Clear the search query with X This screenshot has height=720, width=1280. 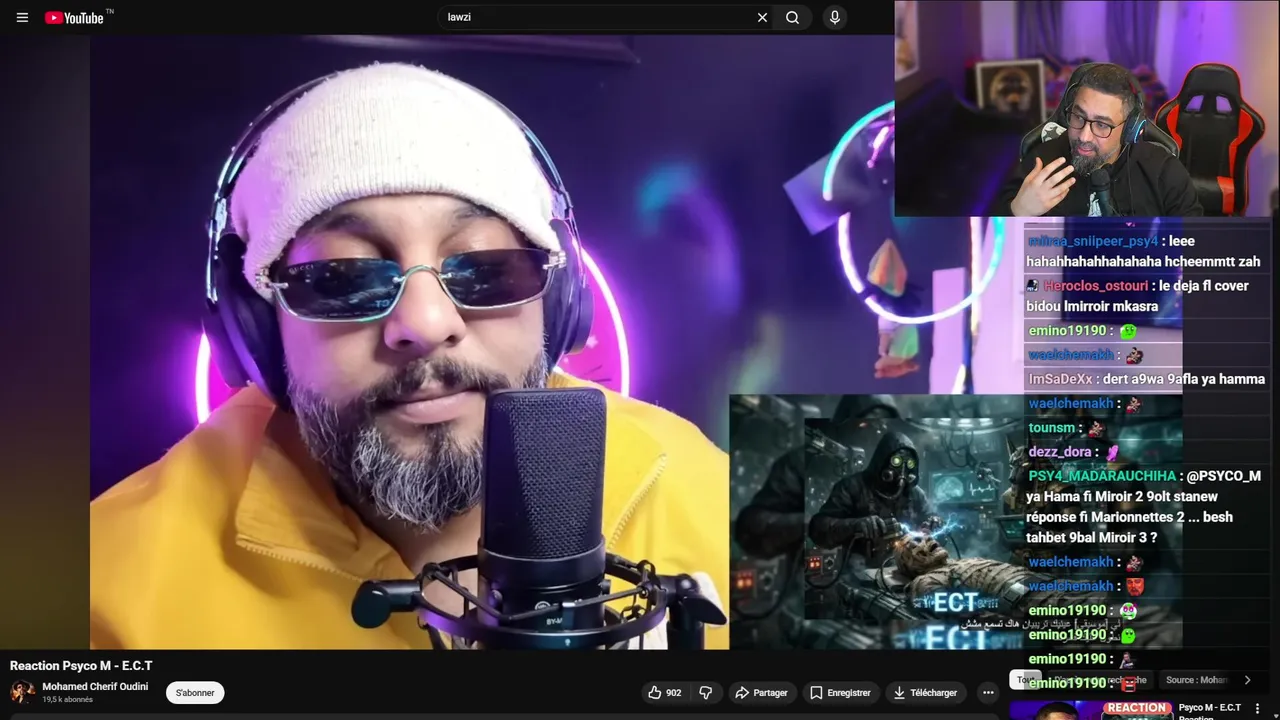762,17
